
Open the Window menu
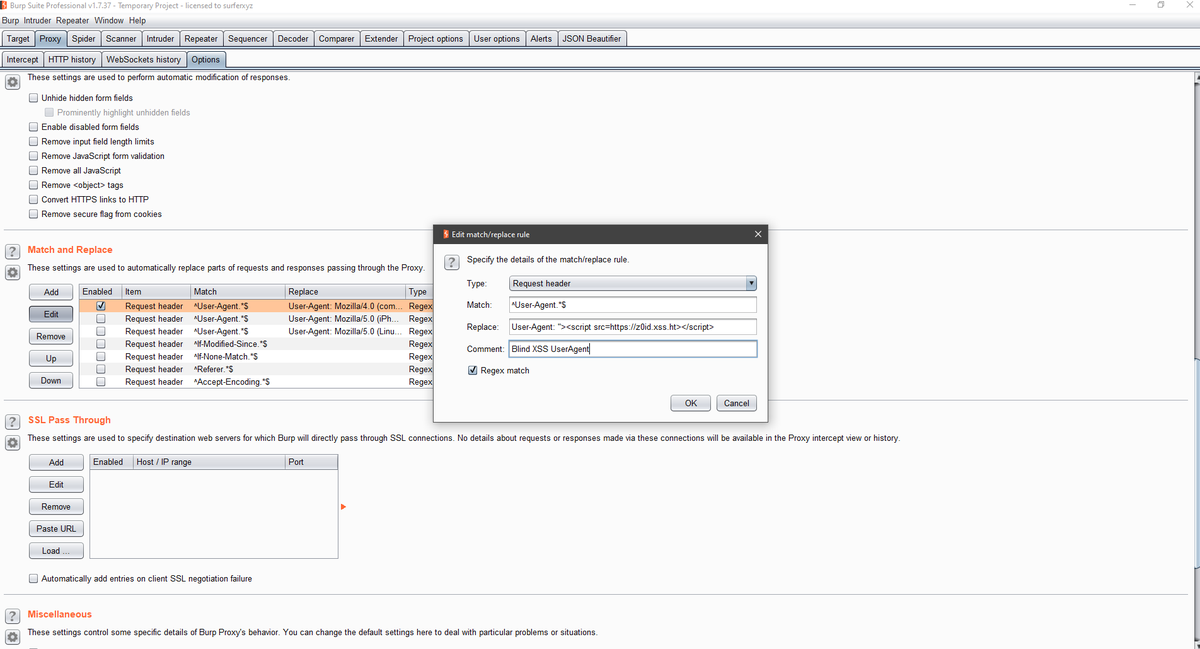pyautogui.click(x=109, y=20)
